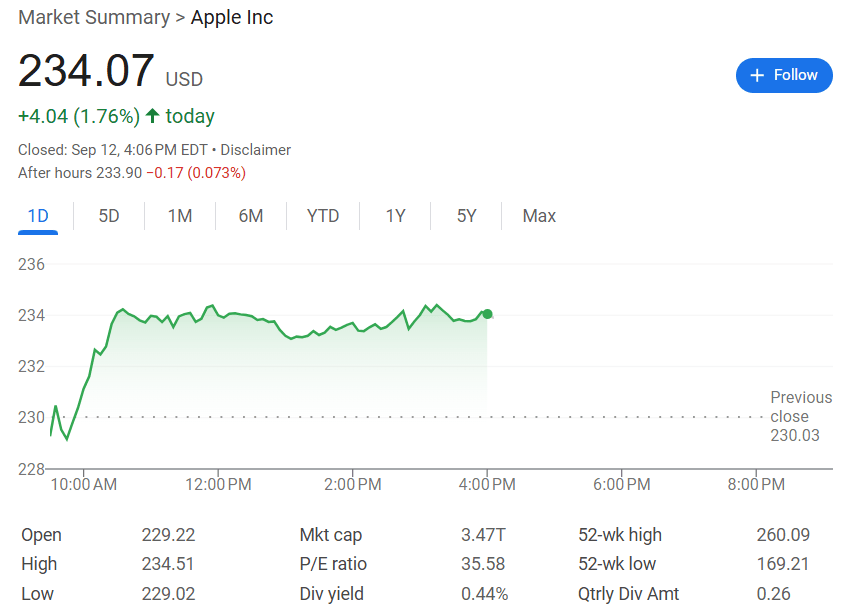
Task: Select the Max time range
Action: [x=539, y=216]
